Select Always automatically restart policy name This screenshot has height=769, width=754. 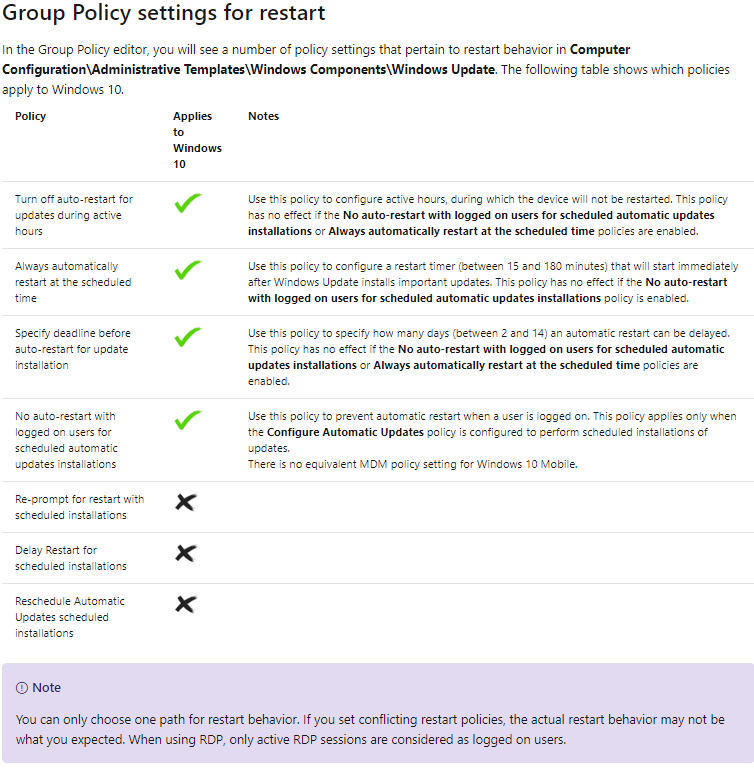pyautogui.click(x=73, y=282)
